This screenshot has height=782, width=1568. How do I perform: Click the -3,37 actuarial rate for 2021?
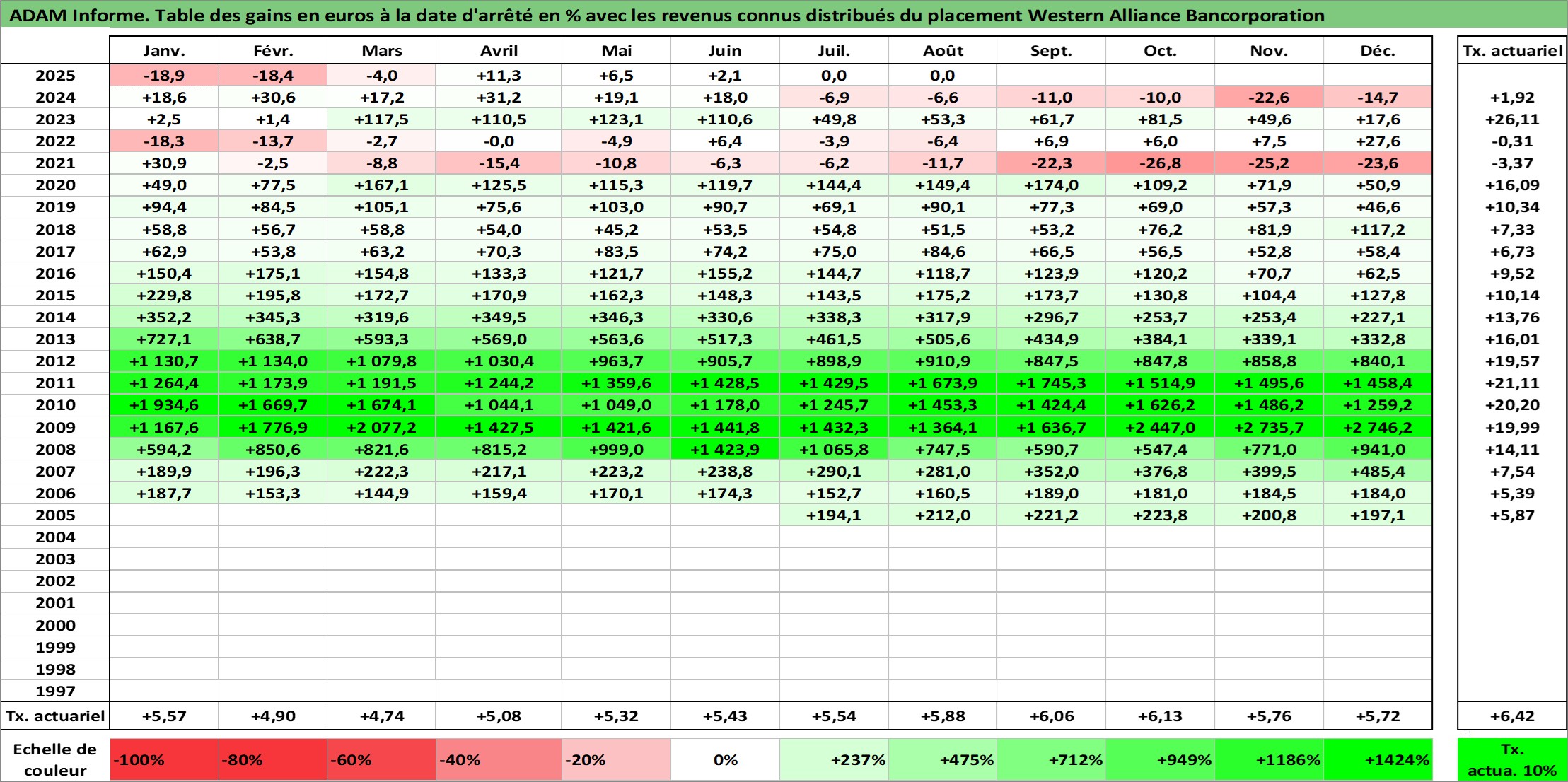[1512, 163]
